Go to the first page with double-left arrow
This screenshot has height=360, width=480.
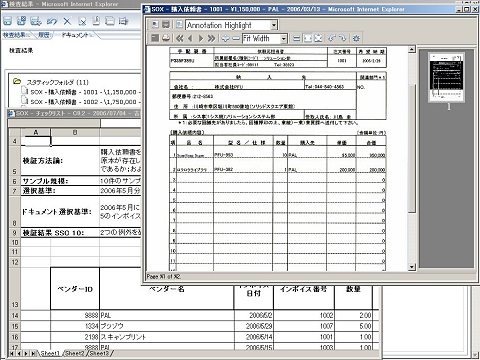click(x=180, y=38)
